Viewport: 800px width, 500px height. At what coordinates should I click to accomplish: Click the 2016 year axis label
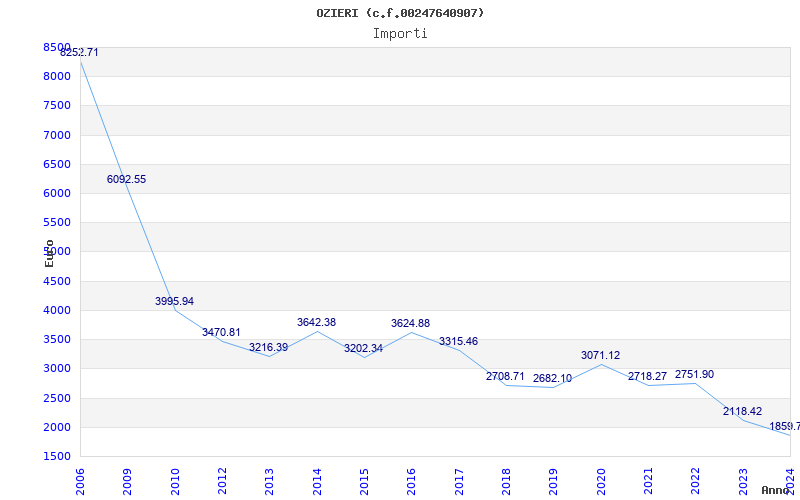tap(411, 482)
